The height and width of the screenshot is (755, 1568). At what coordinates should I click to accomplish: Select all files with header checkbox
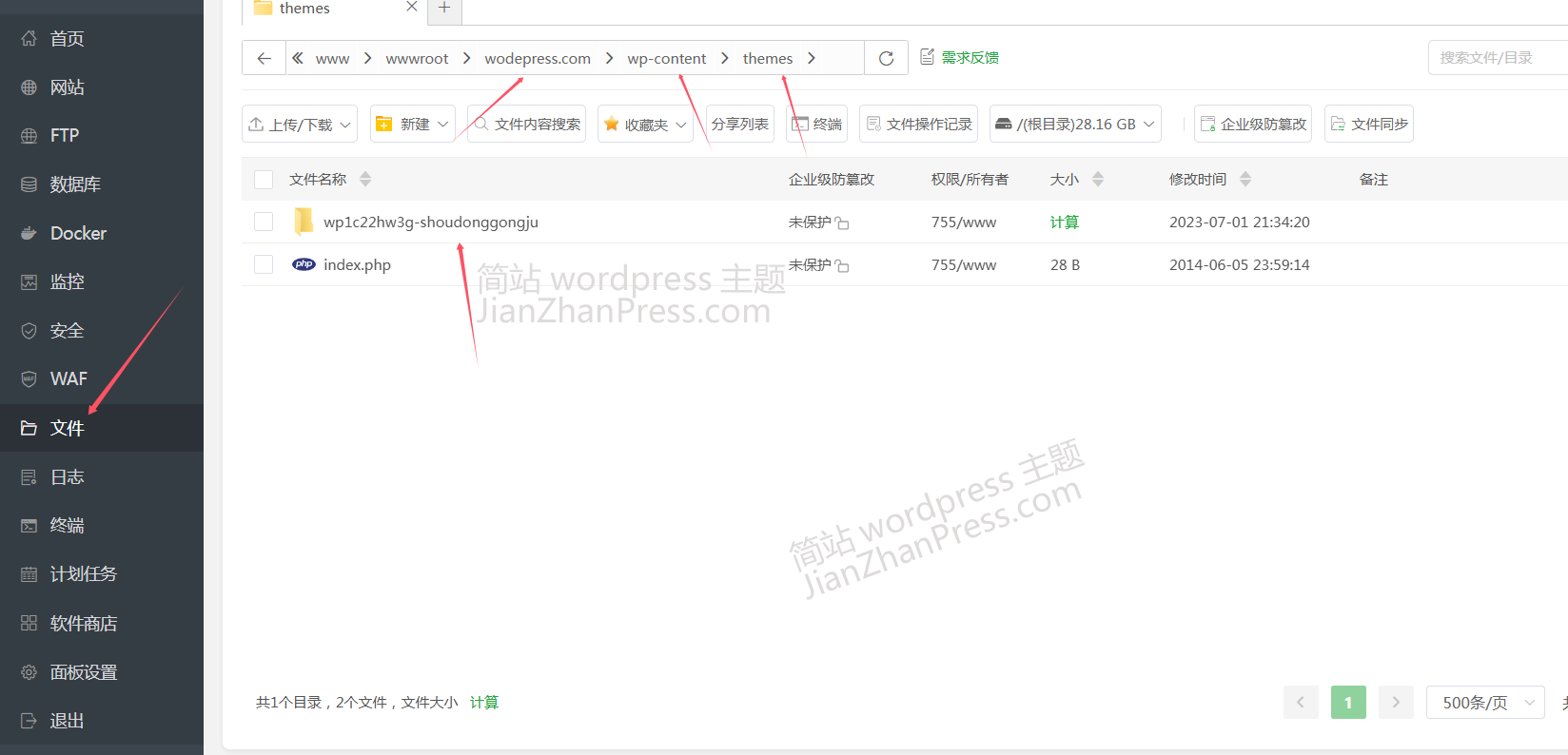pyautogui.click(x=264, y=180)
